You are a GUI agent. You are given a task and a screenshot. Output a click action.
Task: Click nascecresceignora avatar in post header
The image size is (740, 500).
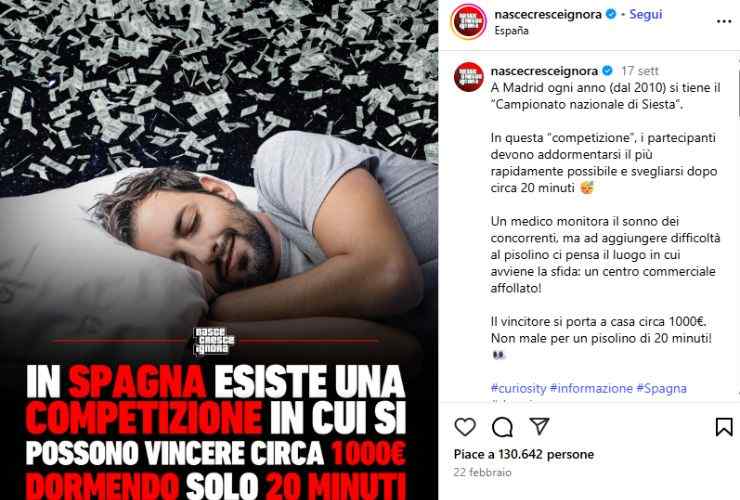[468, 21]
